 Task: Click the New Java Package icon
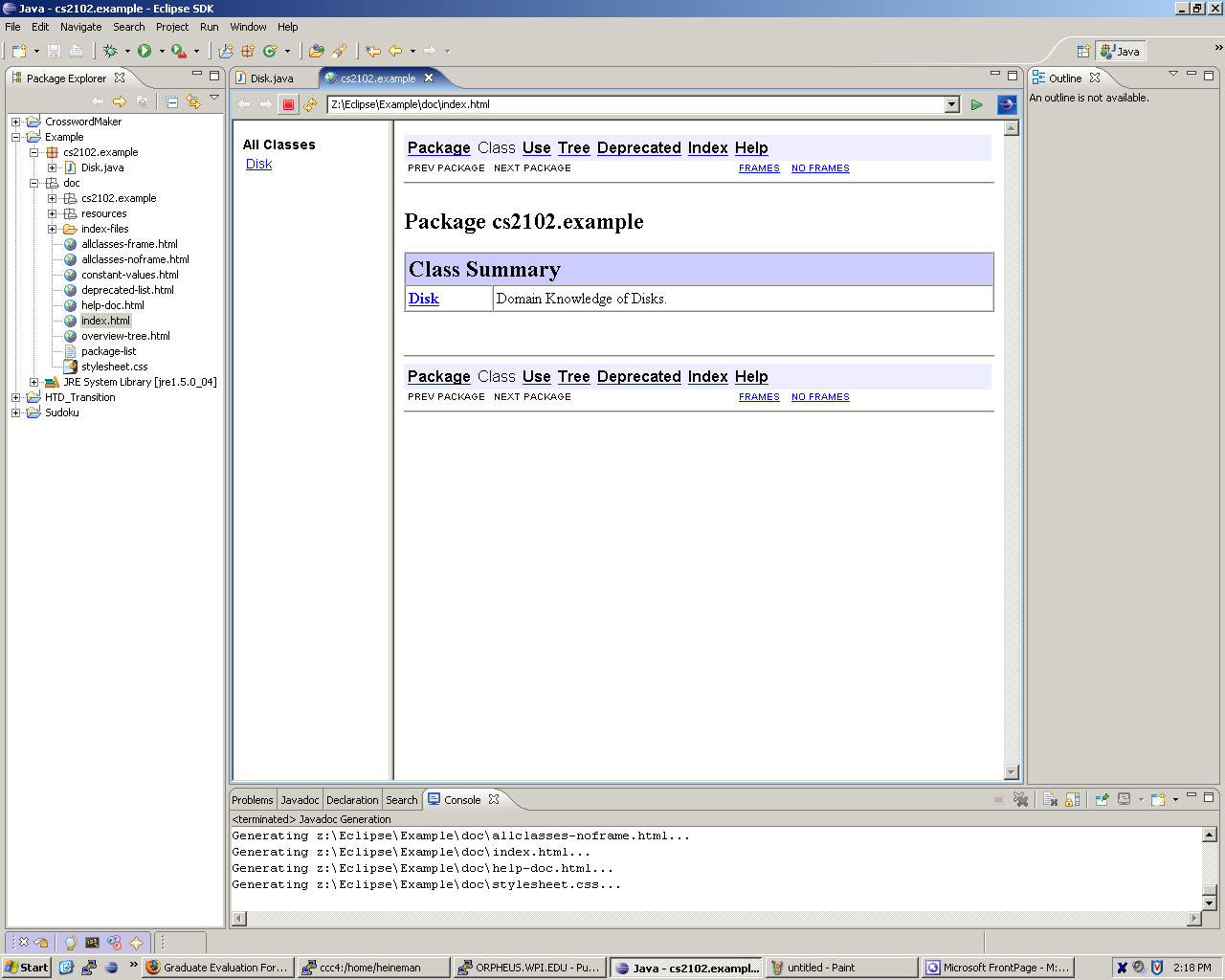pyautogui.click(x=248, y=51)
